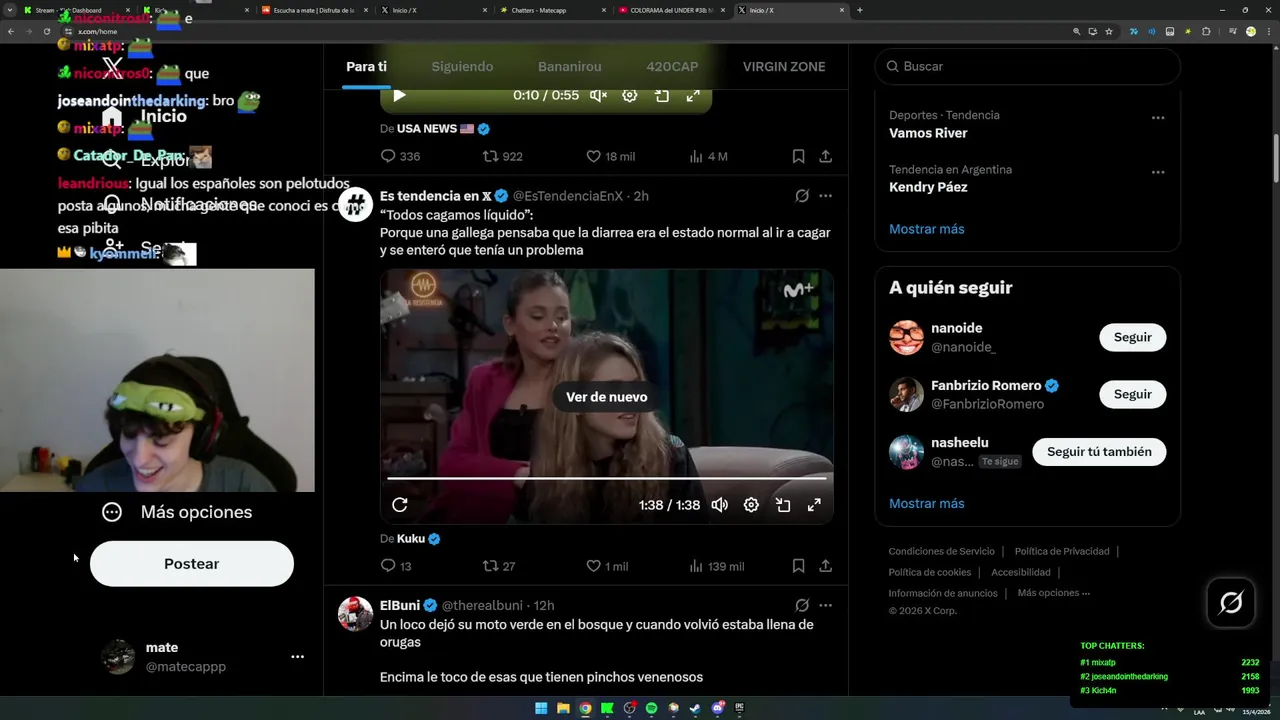
Task: Open Grok icon on Es tendencia post
Action: tap(801, 196)
